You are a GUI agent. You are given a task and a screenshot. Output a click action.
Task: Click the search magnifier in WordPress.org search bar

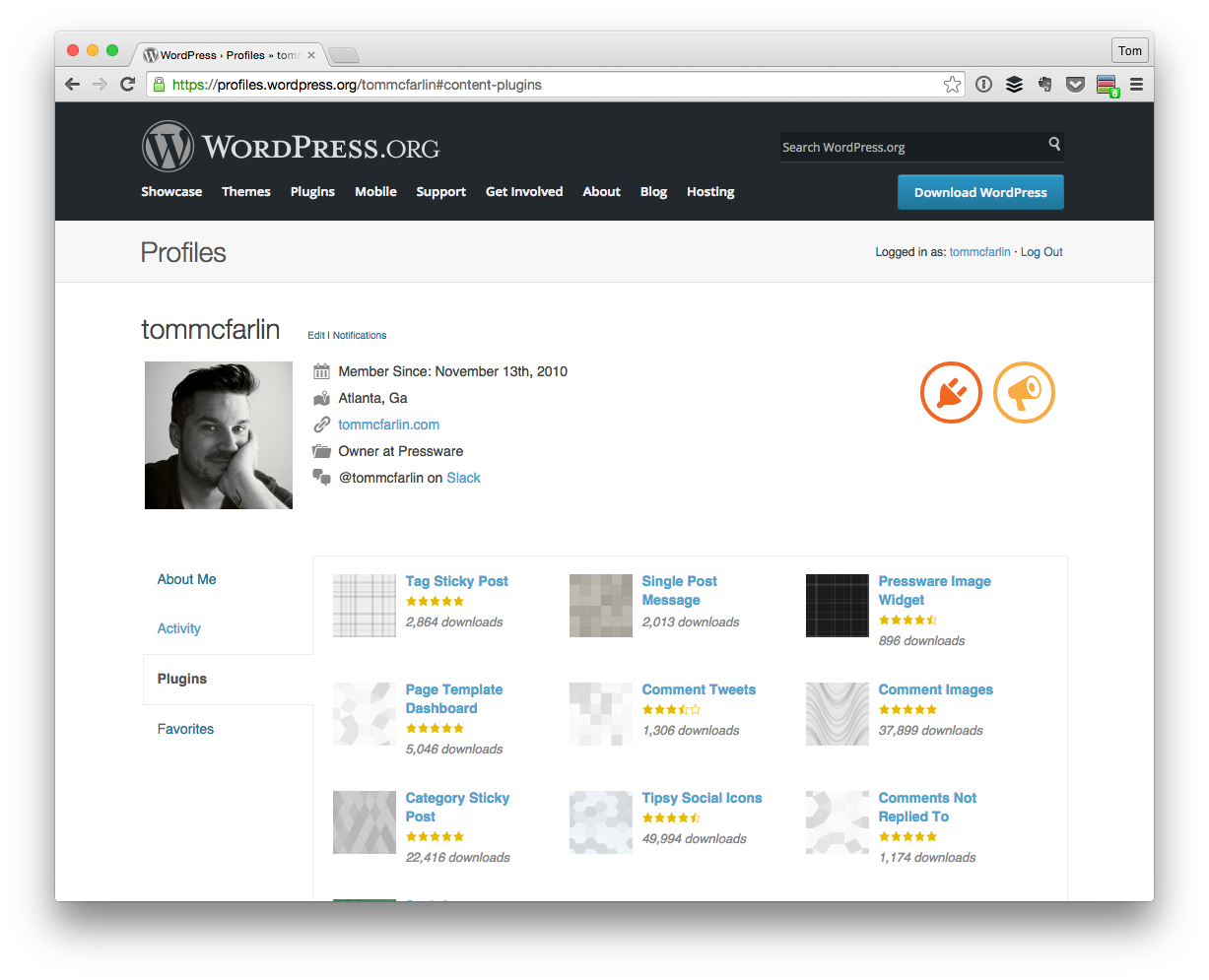coord(1053,146)
